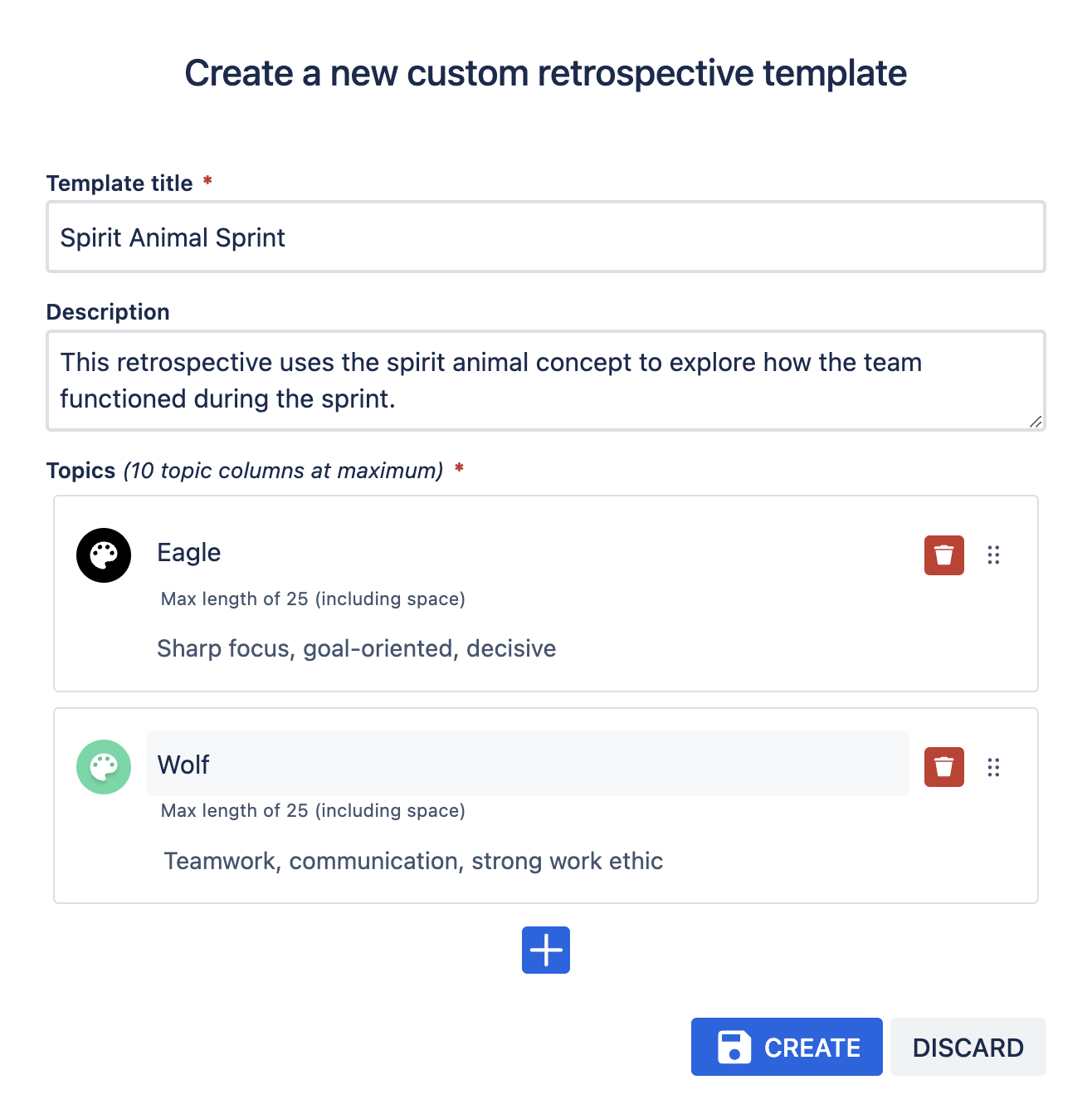Image resolution: width=1092 pixels, height=1119 pixels.
Task: Add a new topic column
Action: click(x=546, y=950)
